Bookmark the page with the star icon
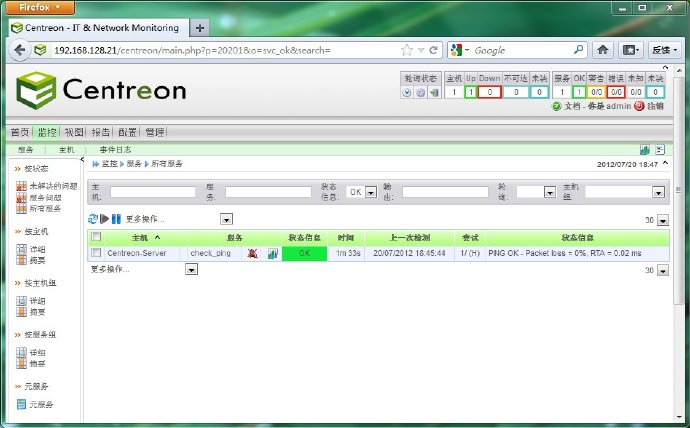Image resolution: width=690 pixels, height=428 pixels. pyautogui.click(x=407, y=50)
